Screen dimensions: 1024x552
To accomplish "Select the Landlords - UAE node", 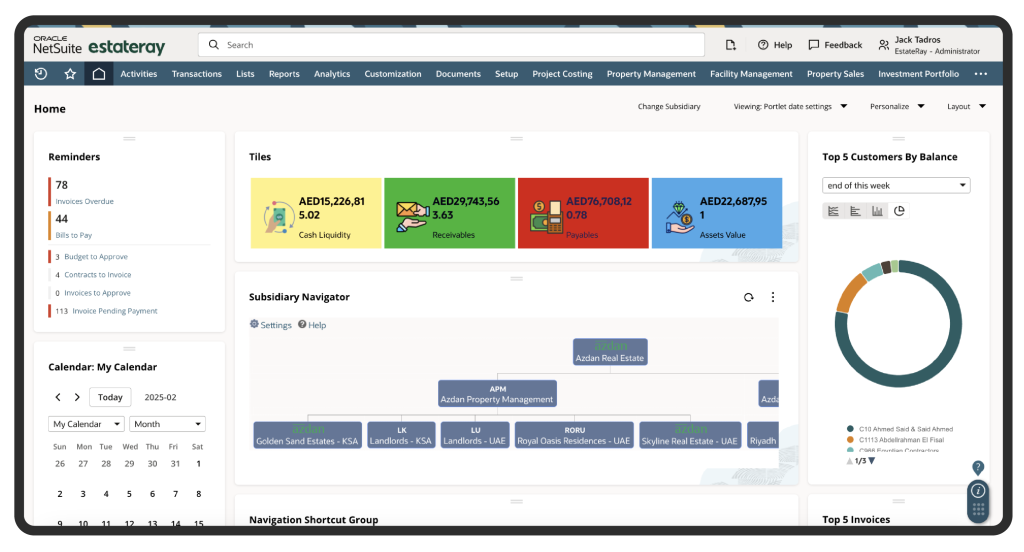I will click(x=475, y=435).
